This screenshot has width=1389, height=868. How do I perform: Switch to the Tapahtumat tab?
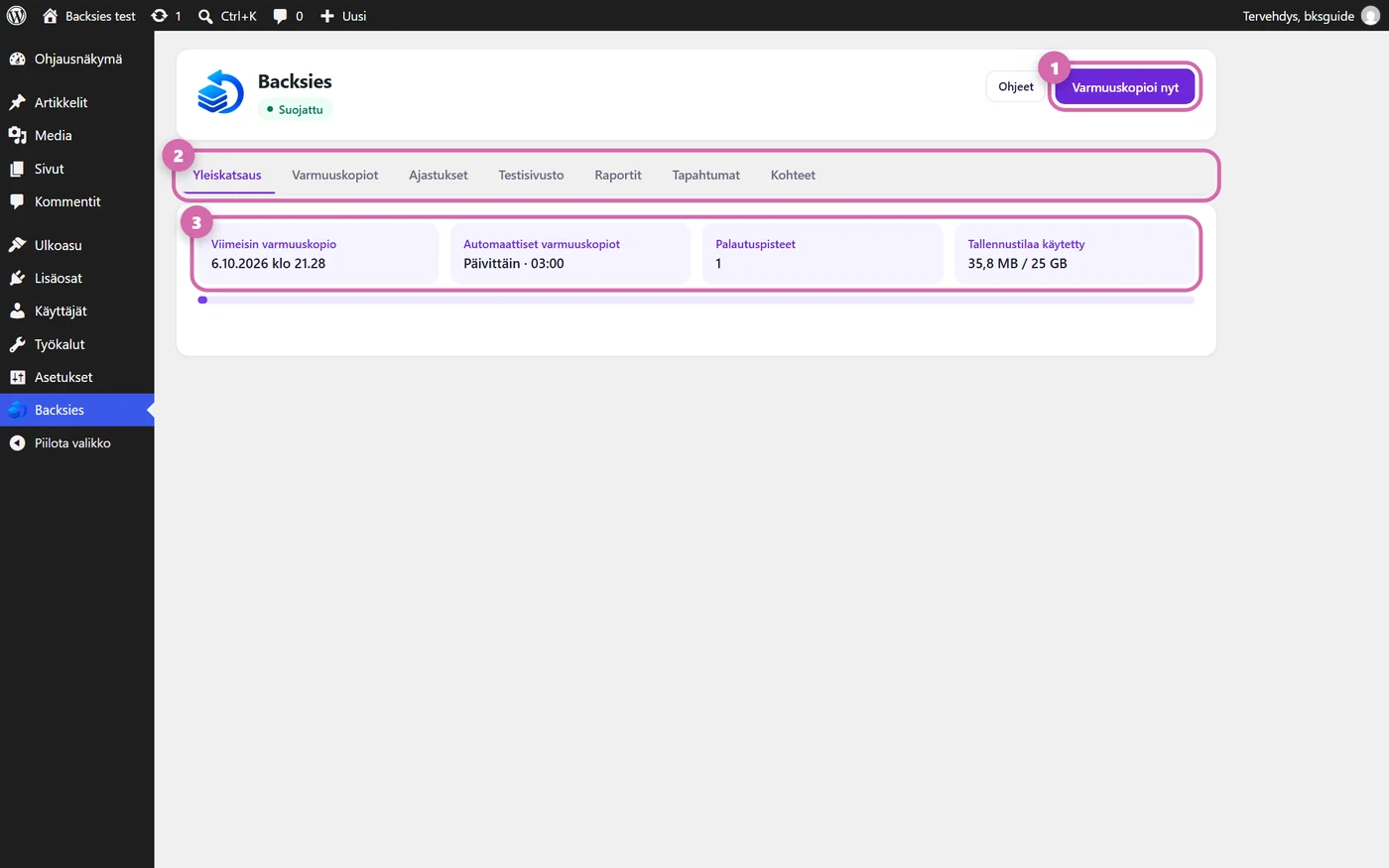click(x=705, y=176)
